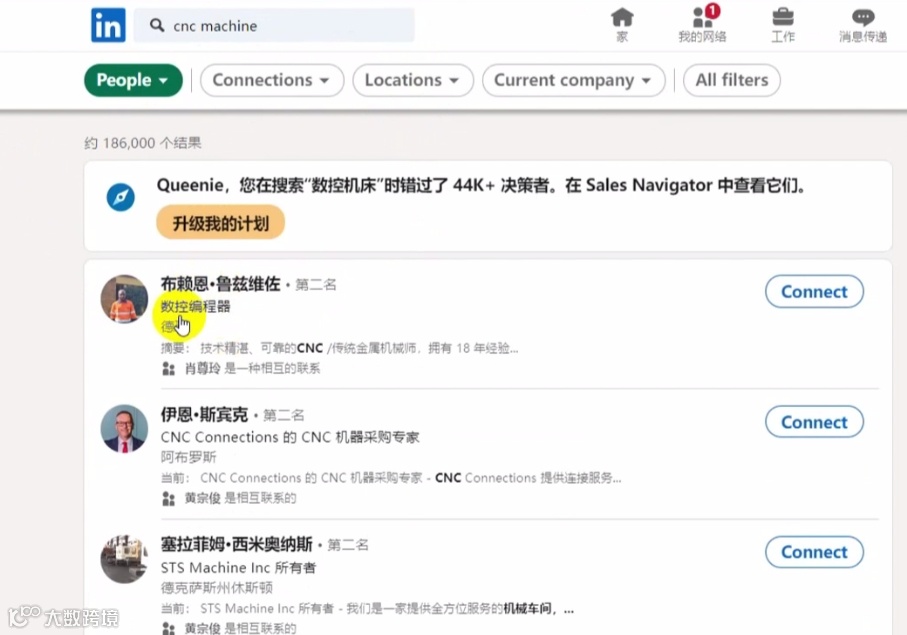Open 伊恩·斯宾克 profile photo
Viewport: 907px width, 635px height.
click(x=124, y=429)
